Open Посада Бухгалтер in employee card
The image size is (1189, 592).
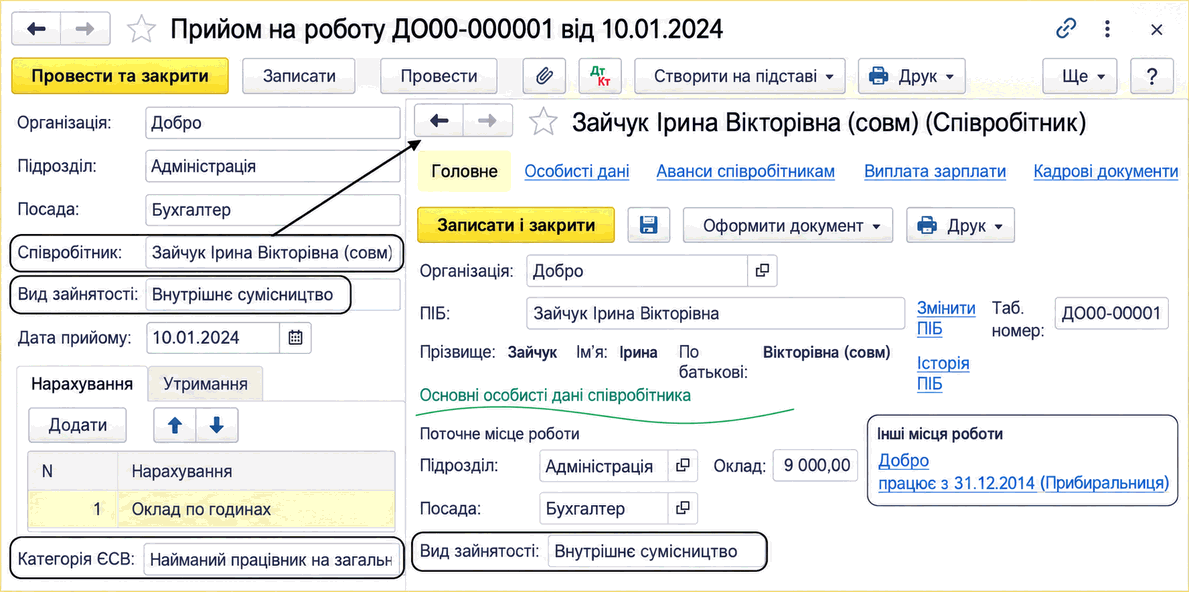tap(682, 509)
